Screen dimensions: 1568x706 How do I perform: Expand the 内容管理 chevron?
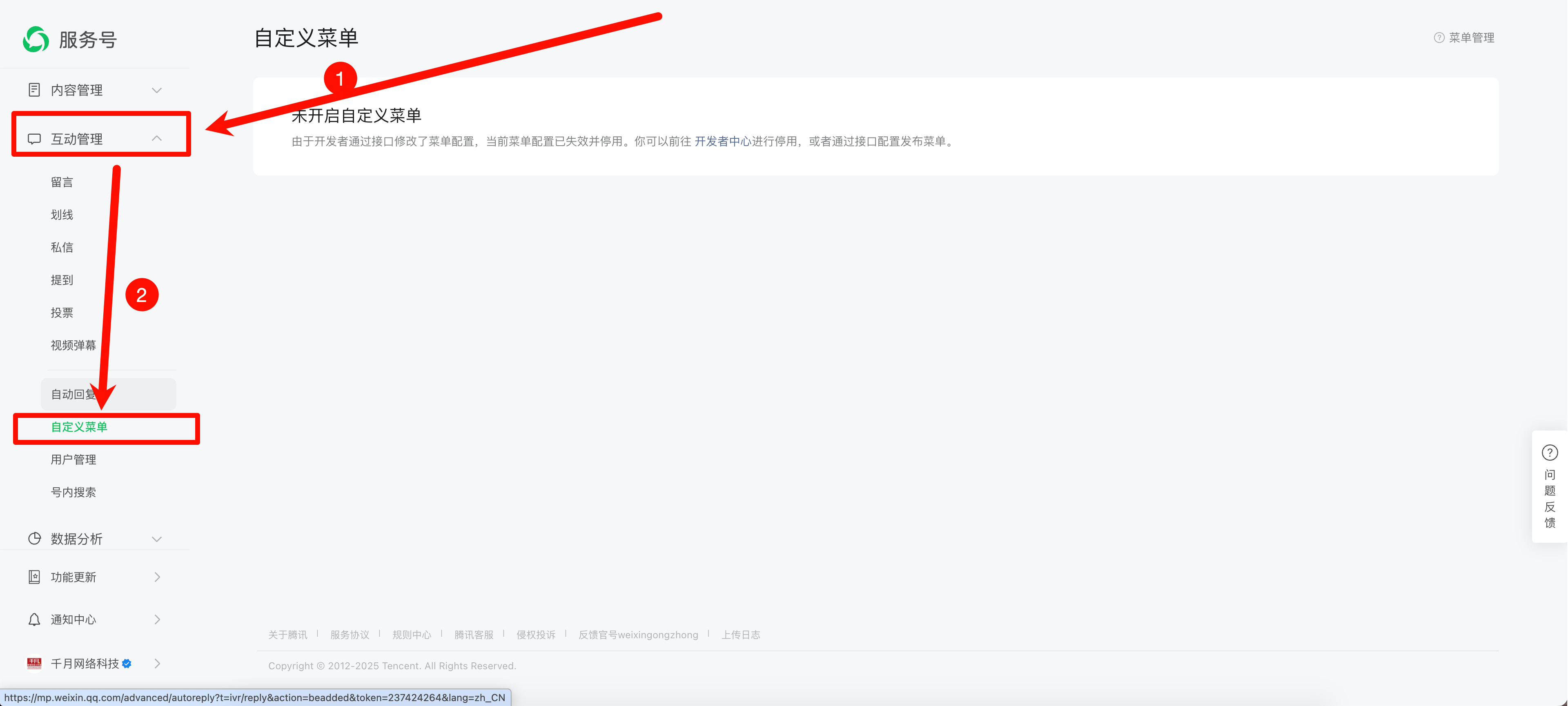(x=156, y=91)
